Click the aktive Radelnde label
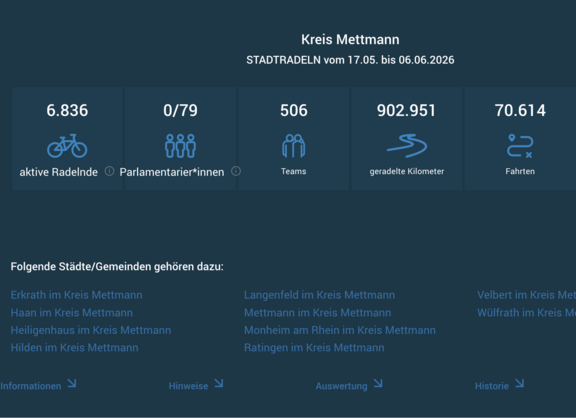The height and width of the screenshot is (418, 576). point(59,172)
